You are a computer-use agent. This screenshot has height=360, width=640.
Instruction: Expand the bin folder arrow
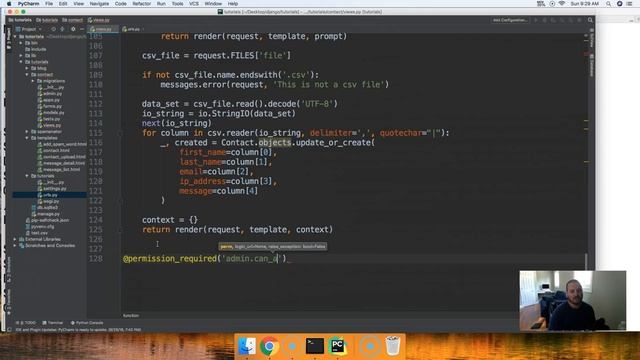click(x=21, y=43)
